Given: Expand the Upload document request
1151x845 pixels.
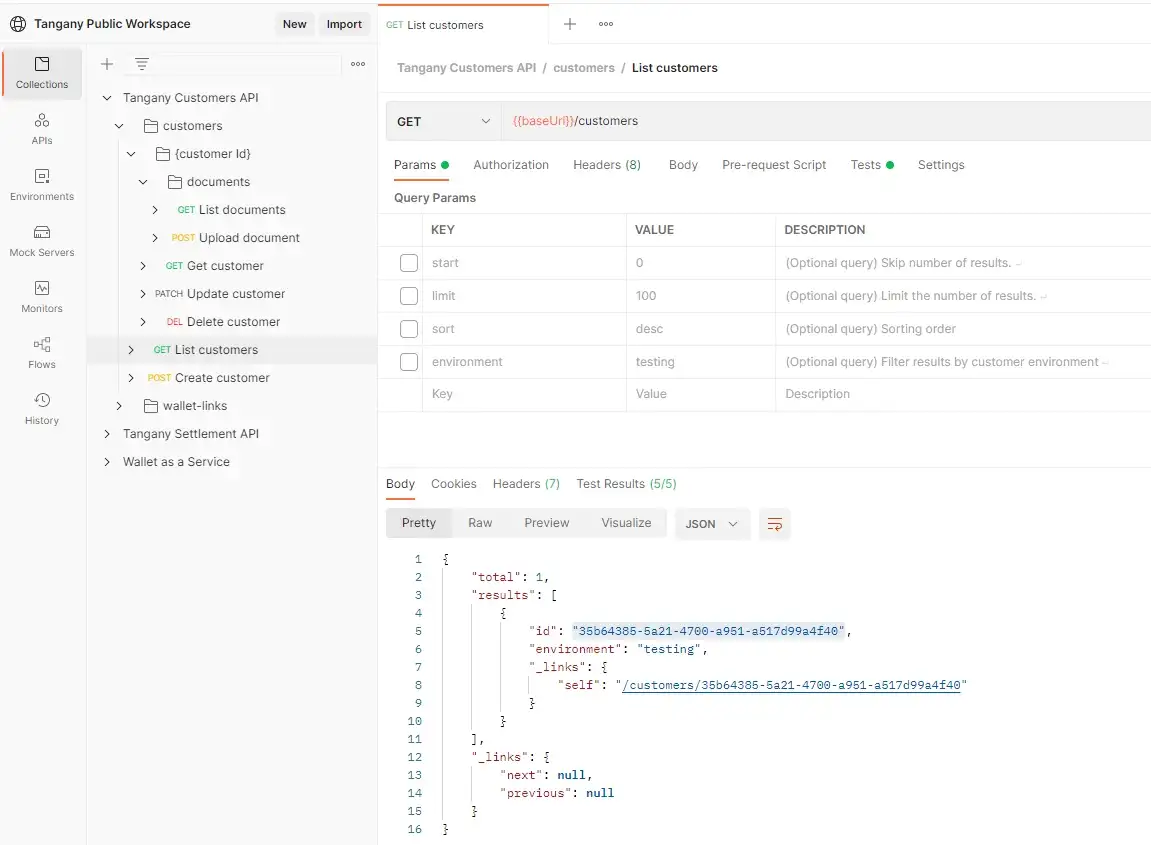Looking at the screenshot, I should click(155, 238).
